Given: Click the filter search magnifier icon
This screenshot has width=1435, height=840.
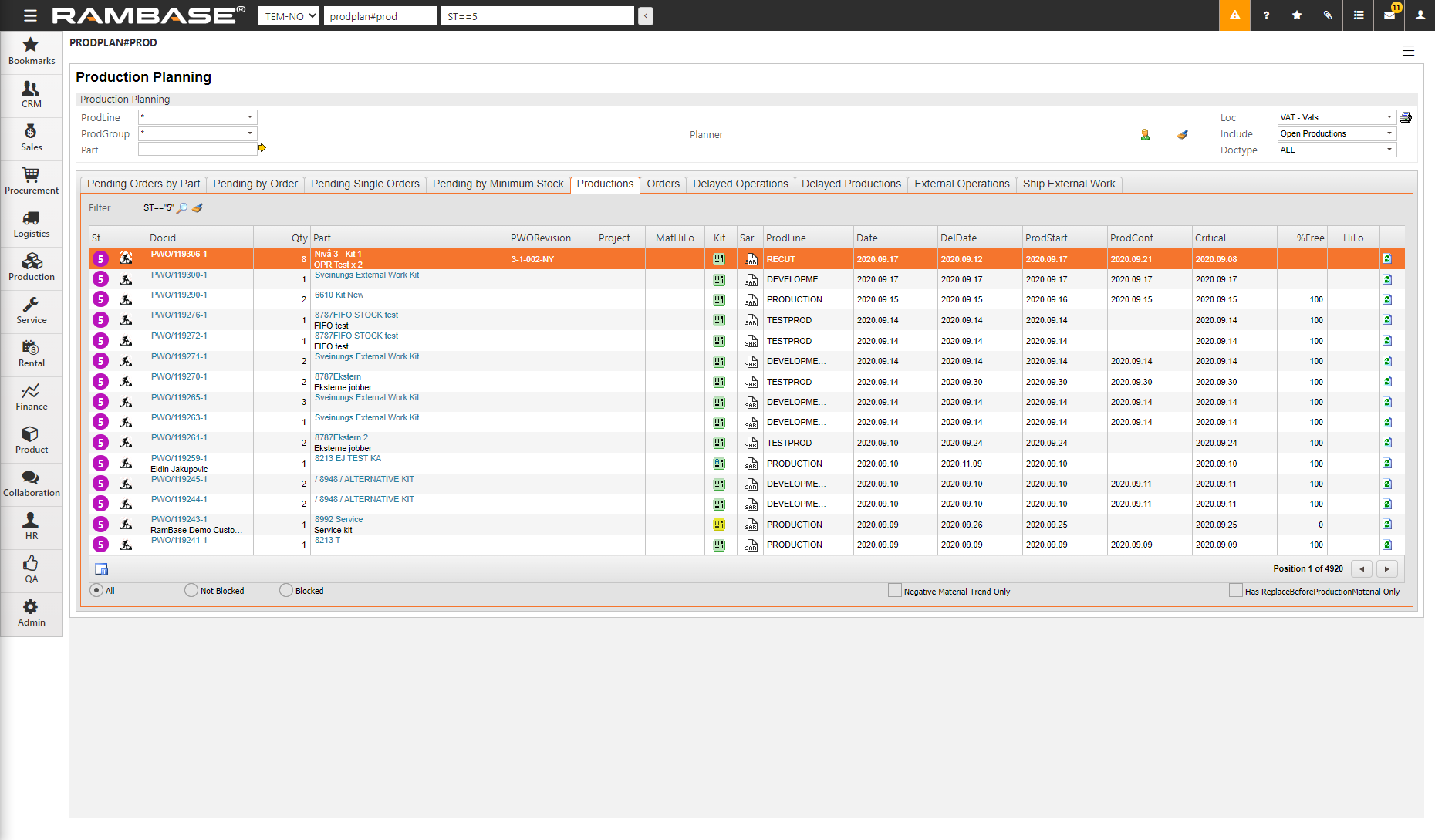Looking at the screenshot, I should pos(182,208).
